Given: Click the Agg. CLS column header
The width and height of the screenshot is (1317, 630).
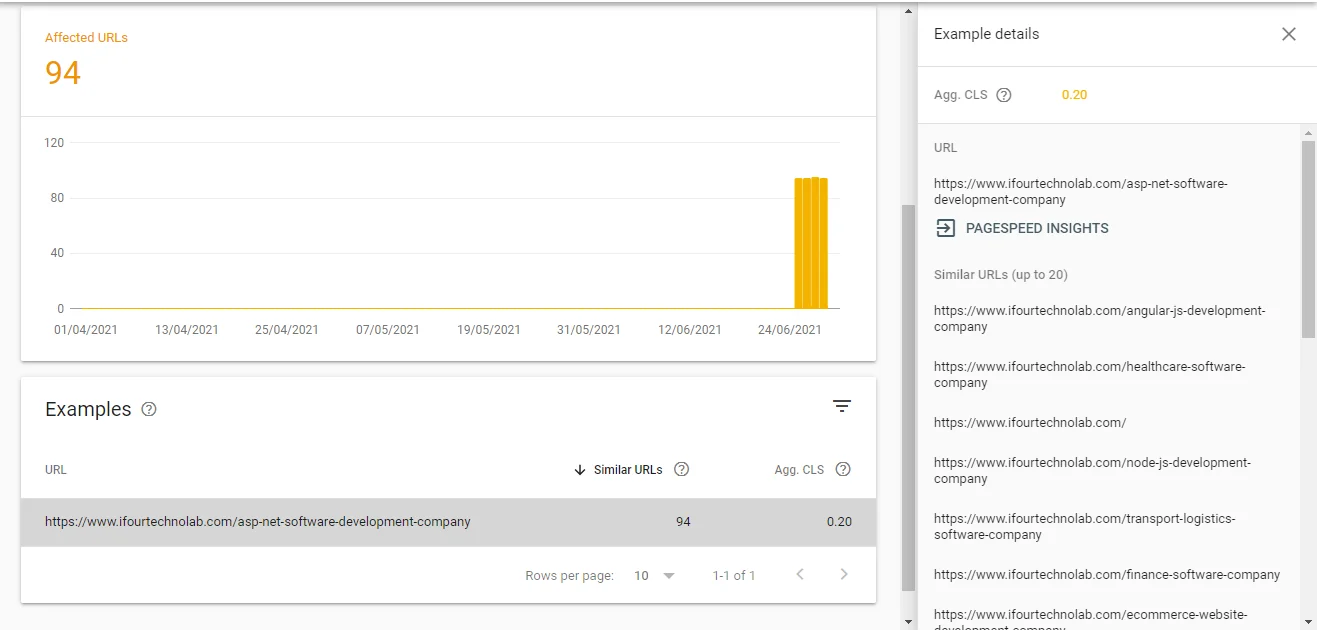Looking at the screenshot, I should (799, 470).
